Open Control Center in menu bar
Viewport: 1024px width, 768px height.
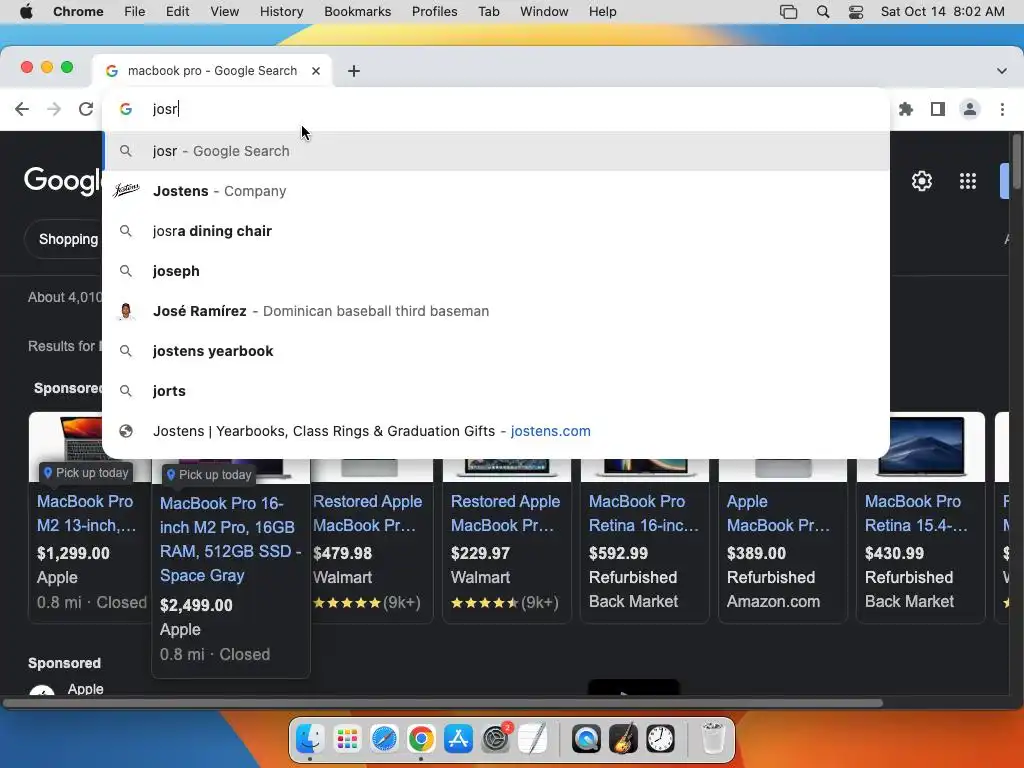pos(856,12)
